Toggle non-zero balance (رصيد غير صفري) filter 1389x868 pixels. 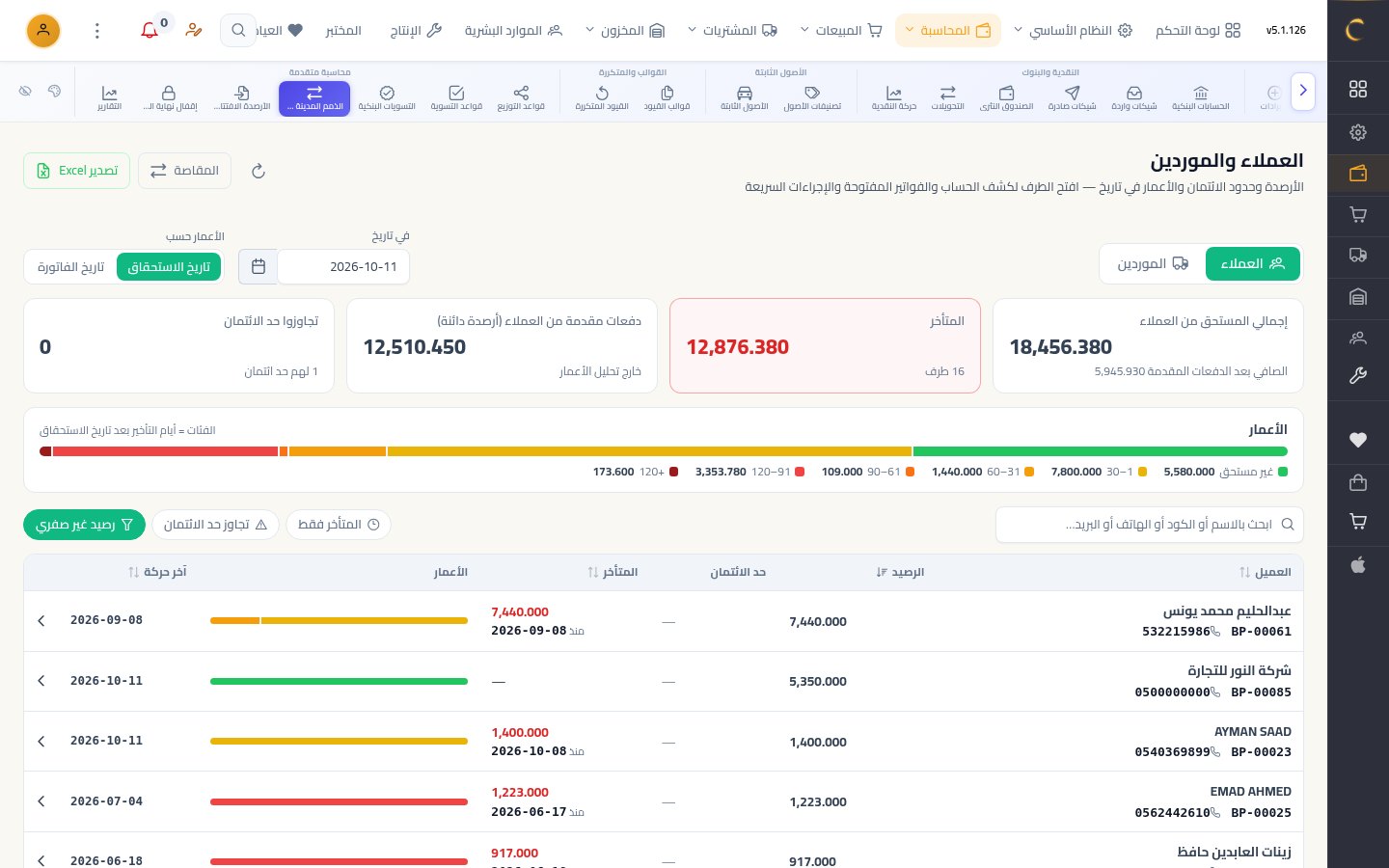click(85, 525)
